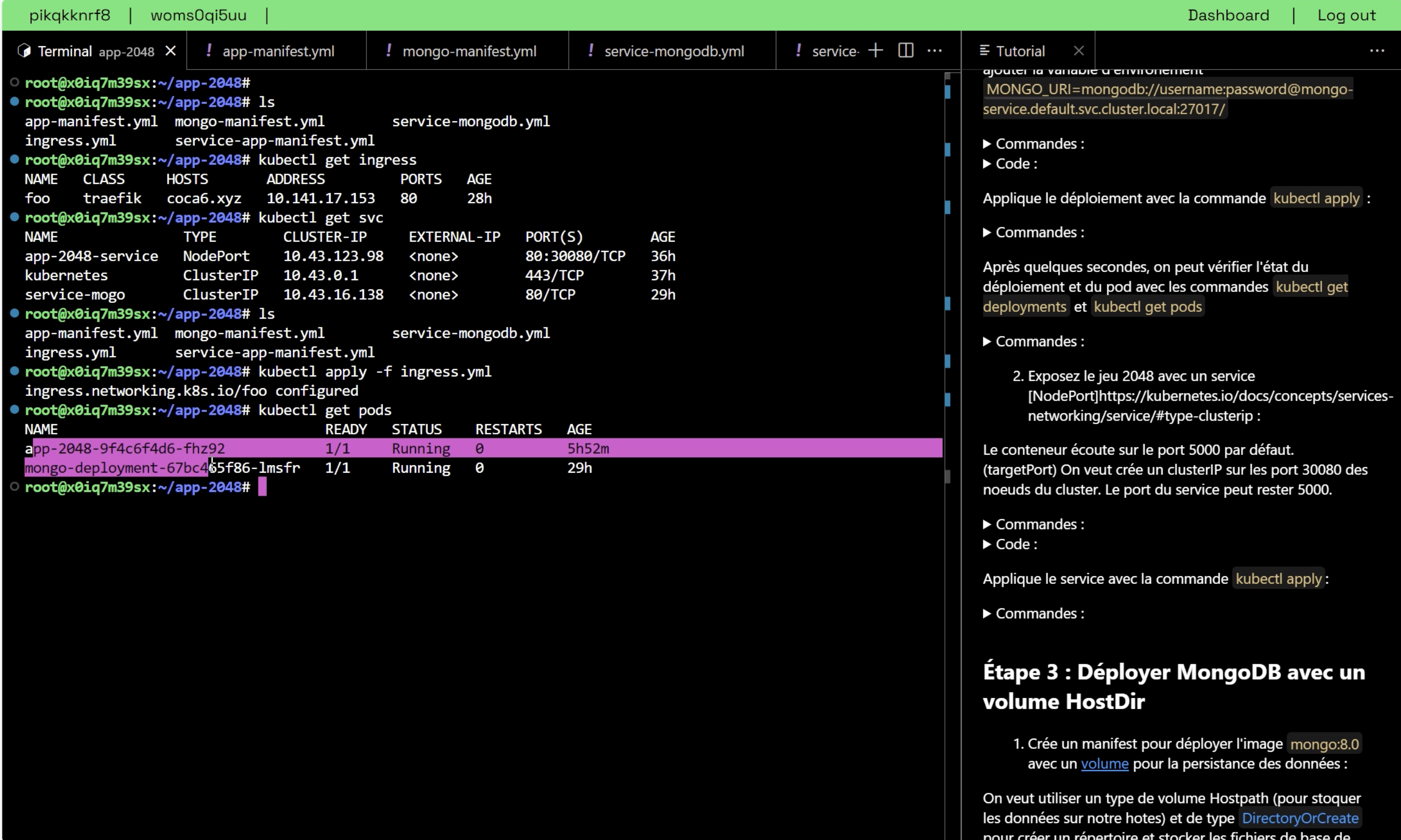Click the split editor layout icon

905,50
